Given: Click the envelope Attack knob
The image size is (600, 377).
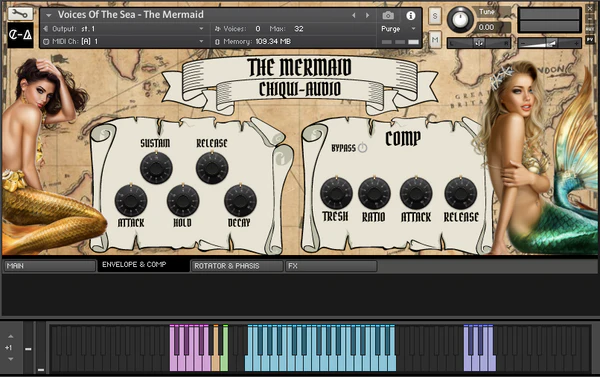Looking at the screenshot, I should click(131, 200).
